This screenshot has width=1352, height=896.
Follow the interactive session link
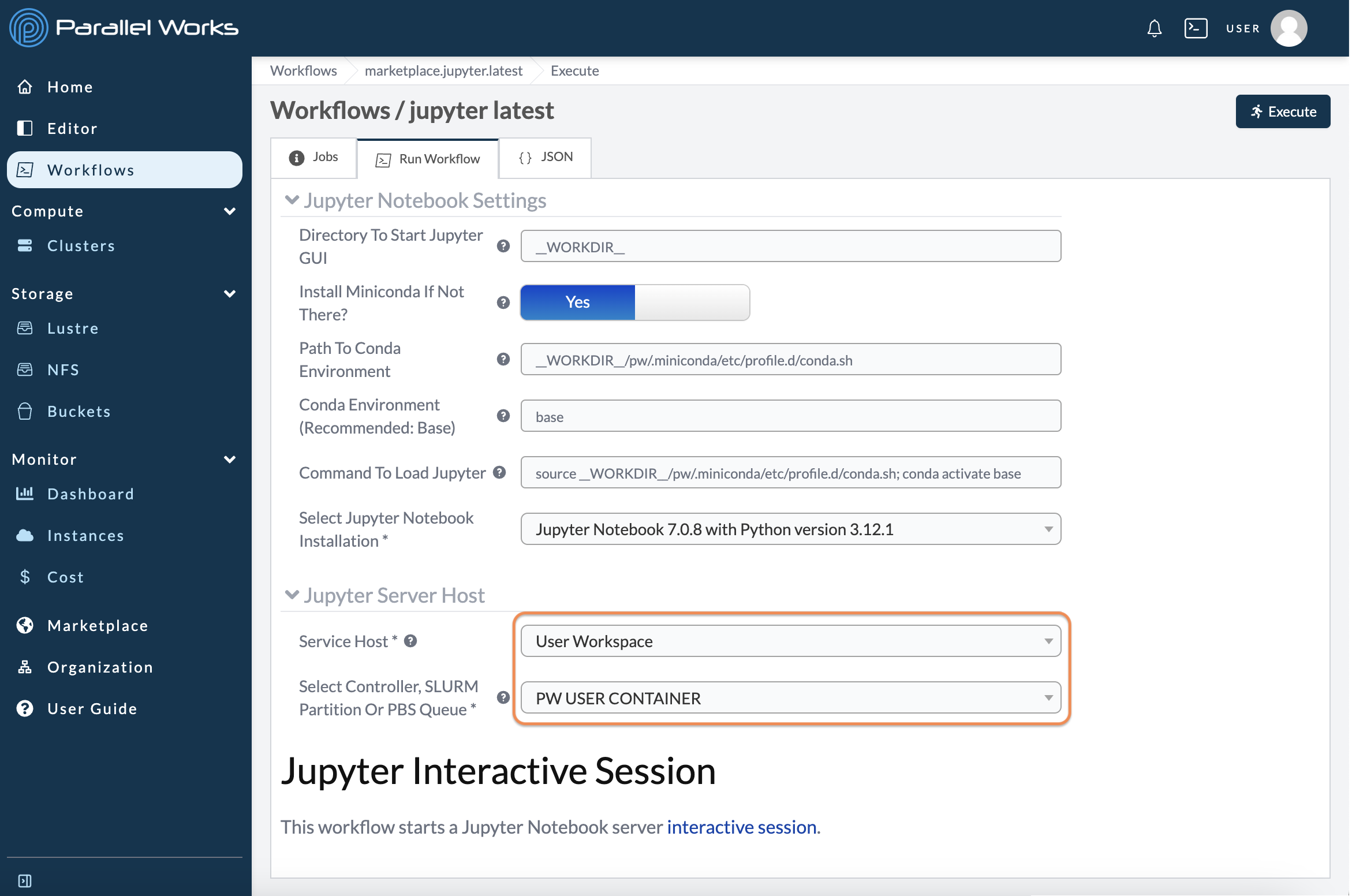(x=742, y=827)
